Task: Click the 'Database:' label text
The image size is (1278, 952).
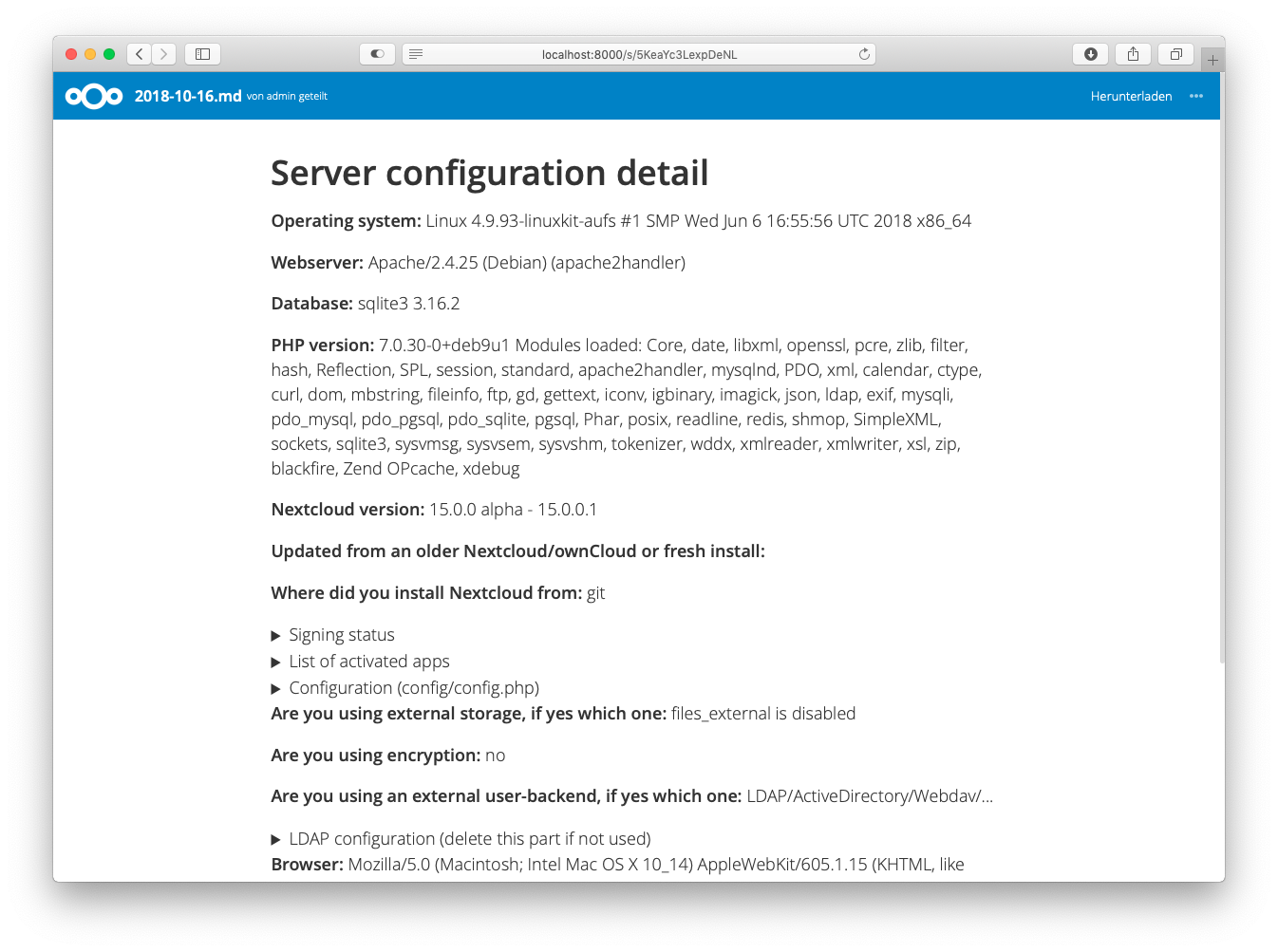Action: 312,304
